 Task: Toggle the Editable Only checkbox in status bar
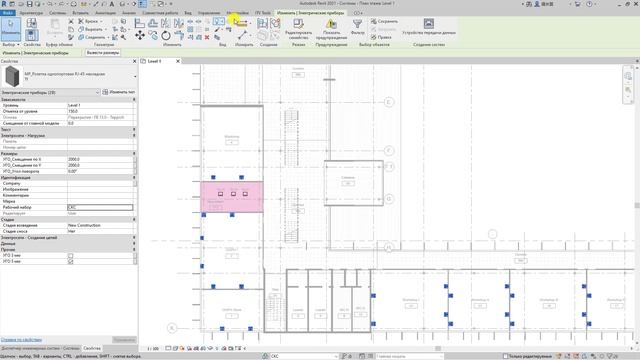point(505,356)
